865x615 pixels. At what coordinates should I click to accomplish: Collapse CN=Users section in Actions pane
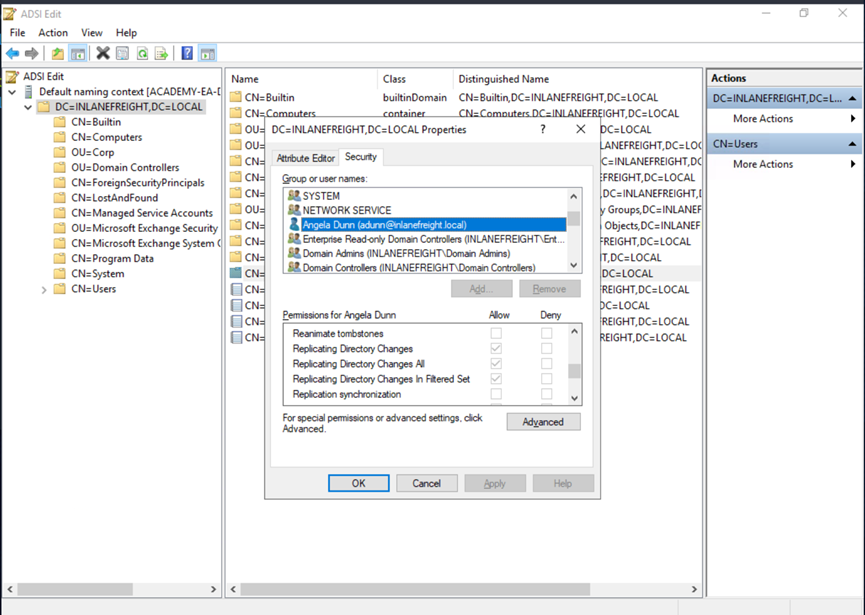click(852, 144)
